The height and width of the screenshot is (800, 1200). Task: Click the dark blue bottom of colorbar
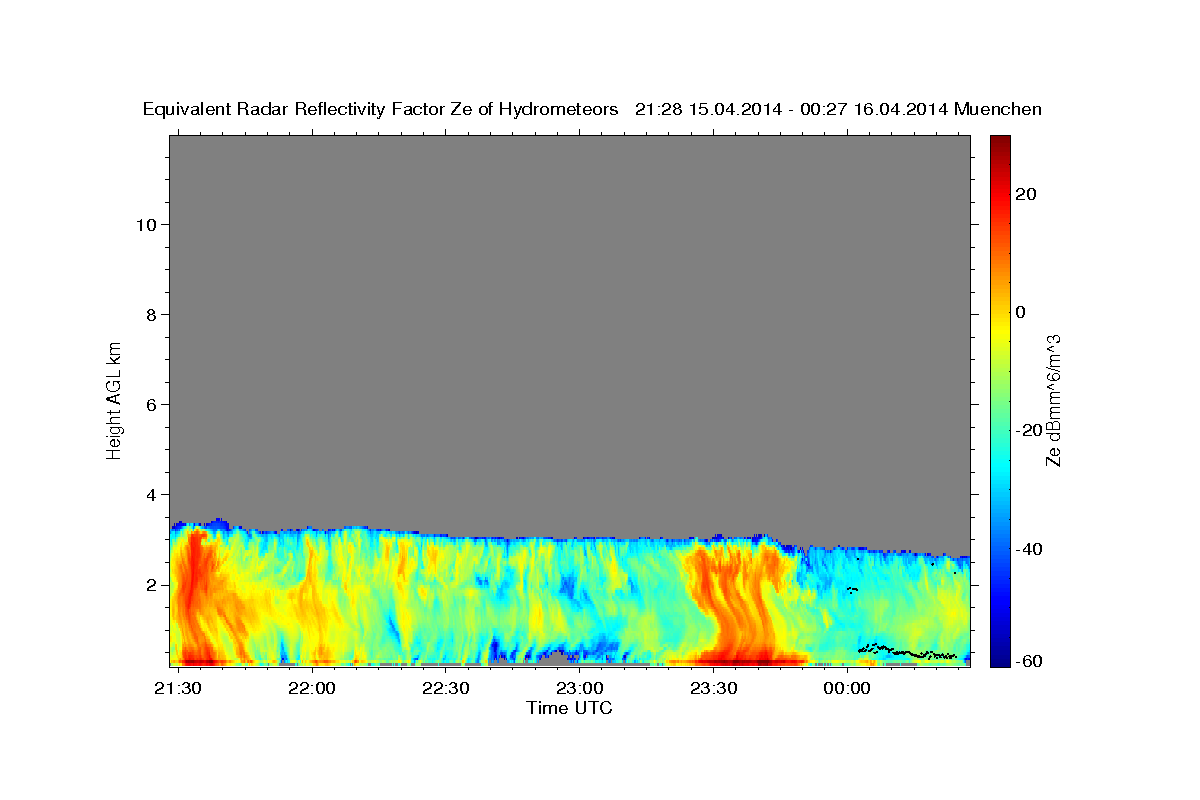(999, 655)
